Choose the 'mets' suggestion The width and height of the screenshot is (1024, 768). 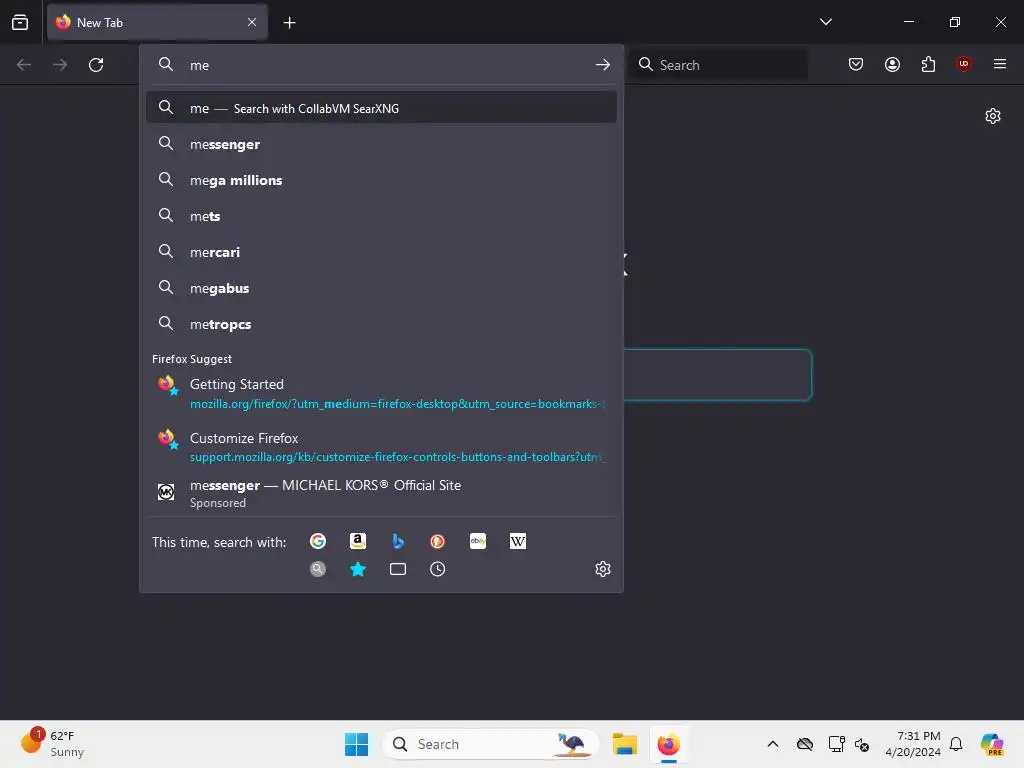(381, 216)
